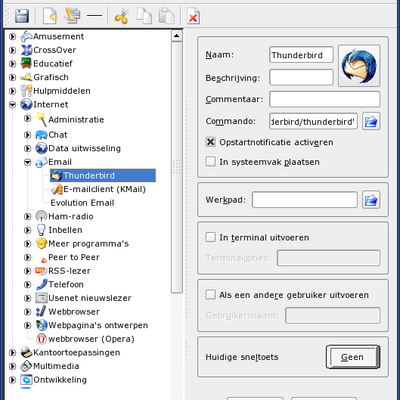Click the Commando input field
The height and width of the screenshot is (400, 400).
(x=313, y=121)
